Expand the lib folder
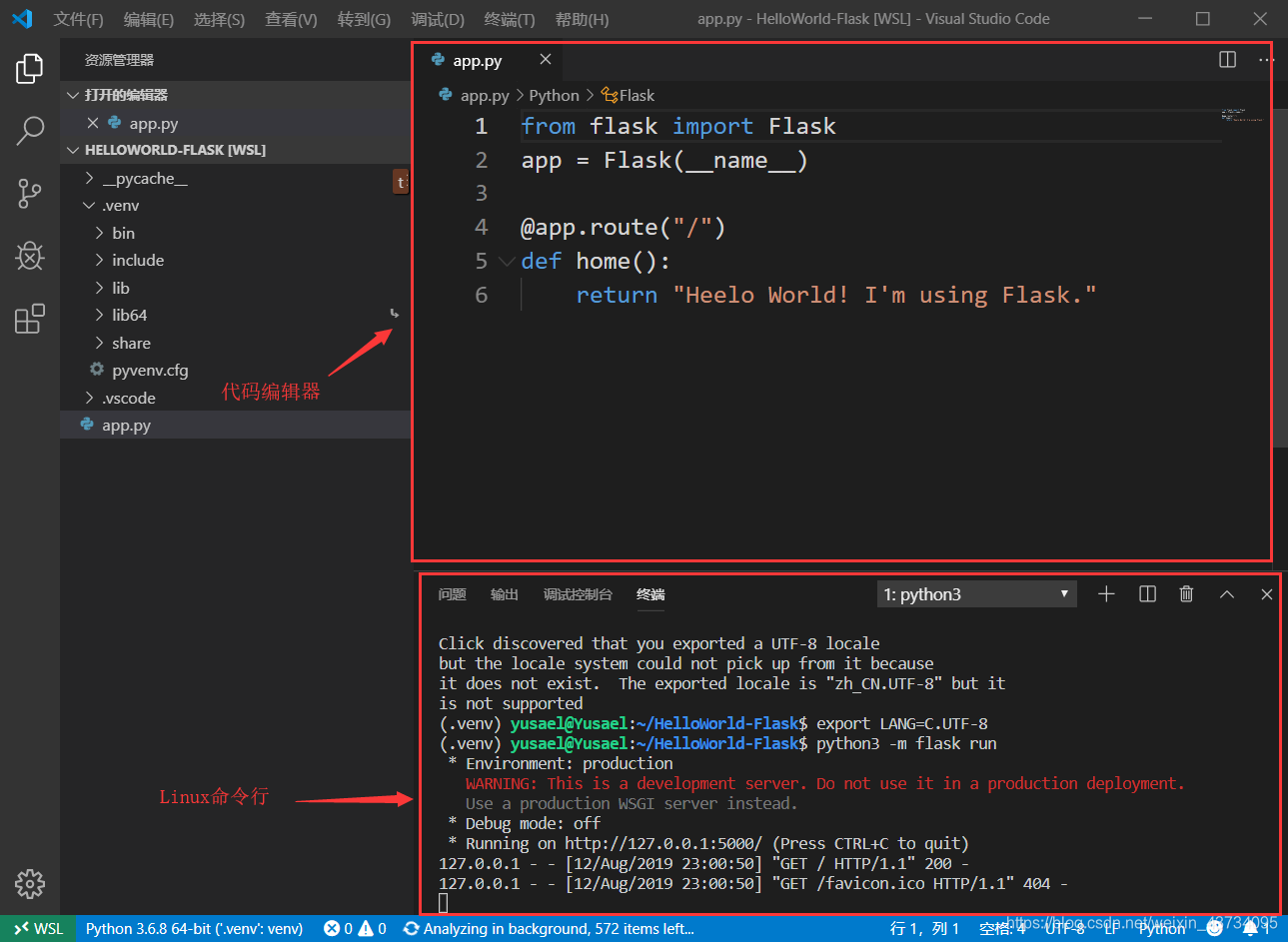1288x942 pixels. 100,288
